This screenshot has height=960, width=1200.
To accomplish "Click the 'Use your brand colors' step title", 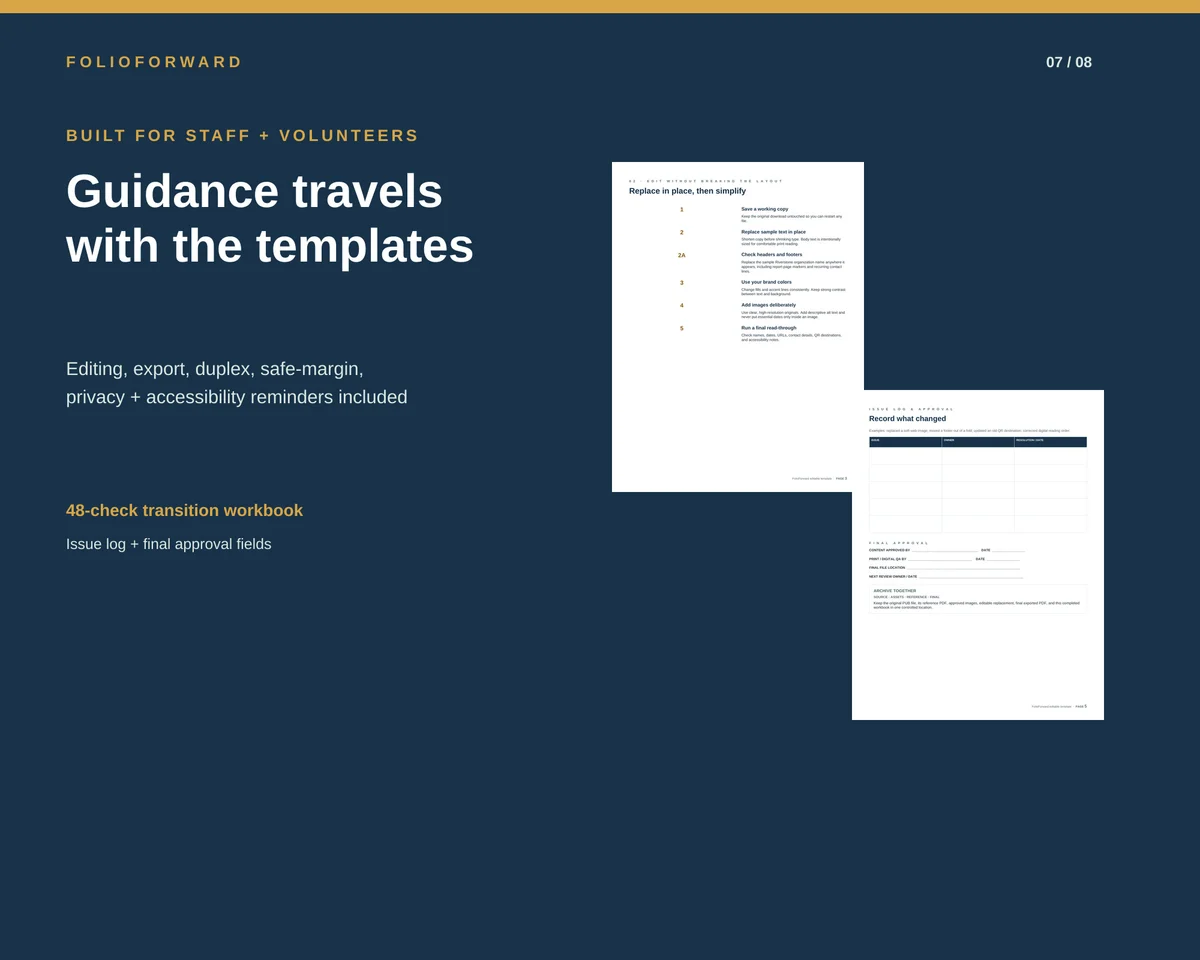I will (767, 282).
